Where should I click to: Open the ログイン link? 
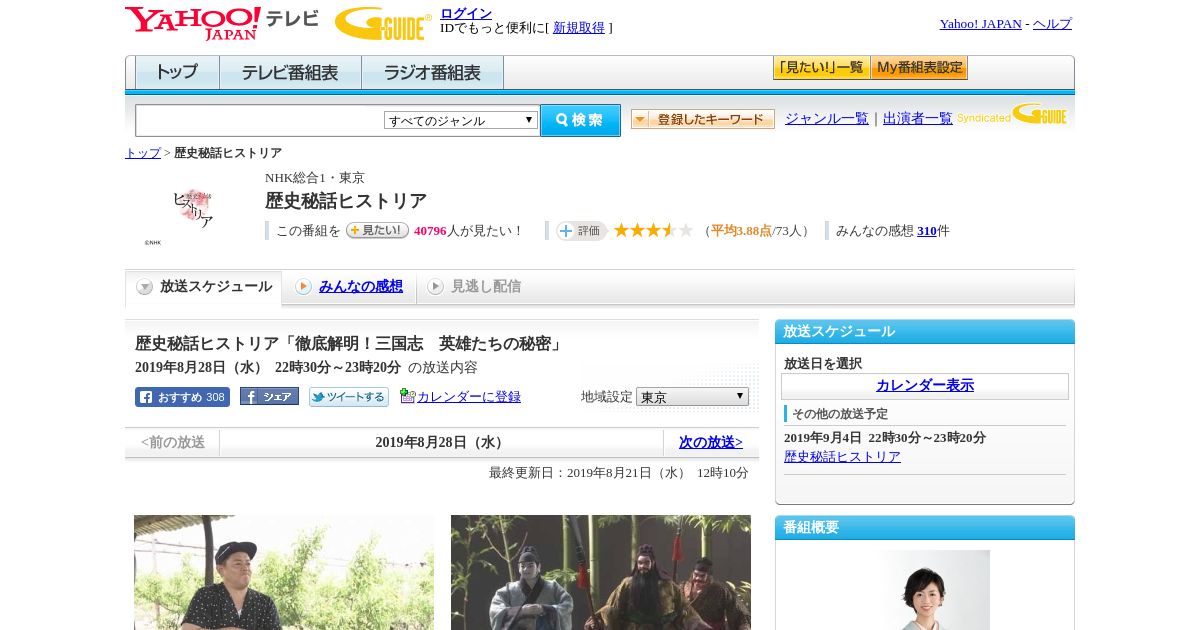[x=466, y=13]
